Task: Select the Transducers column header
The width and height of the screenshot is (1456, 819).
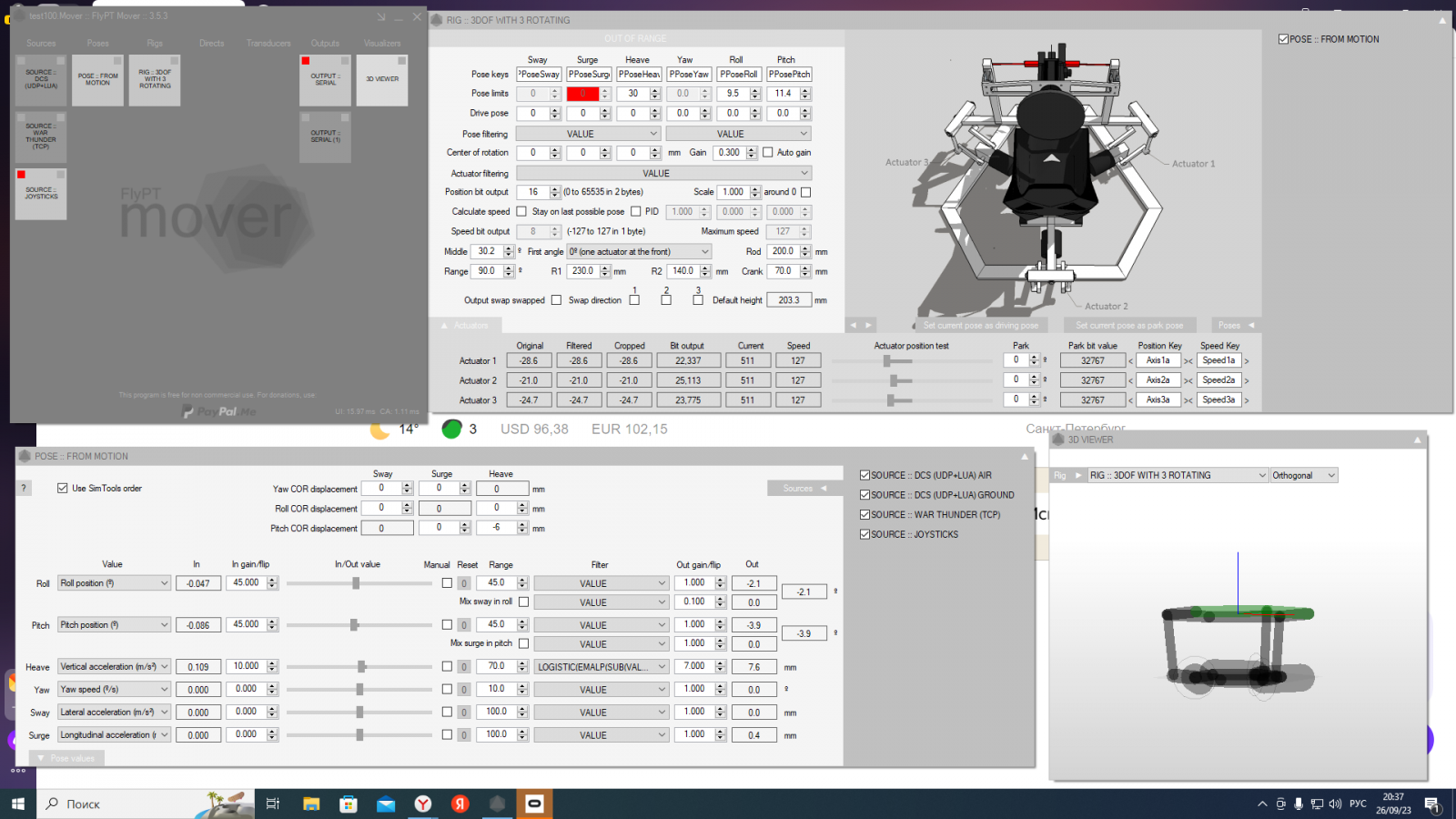Action: tap(268, 43)
